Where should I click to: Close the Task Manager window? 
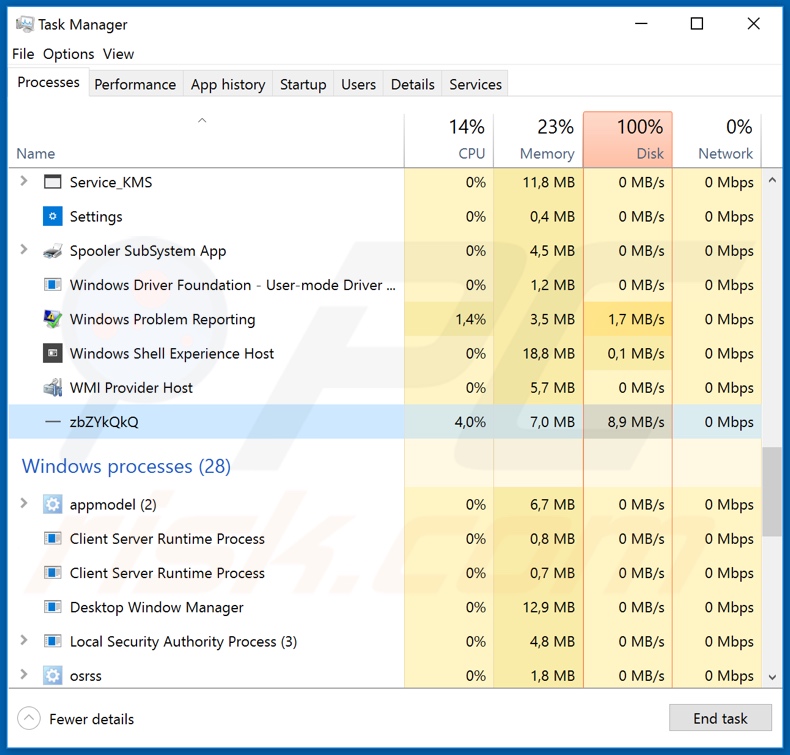point(753,24)
